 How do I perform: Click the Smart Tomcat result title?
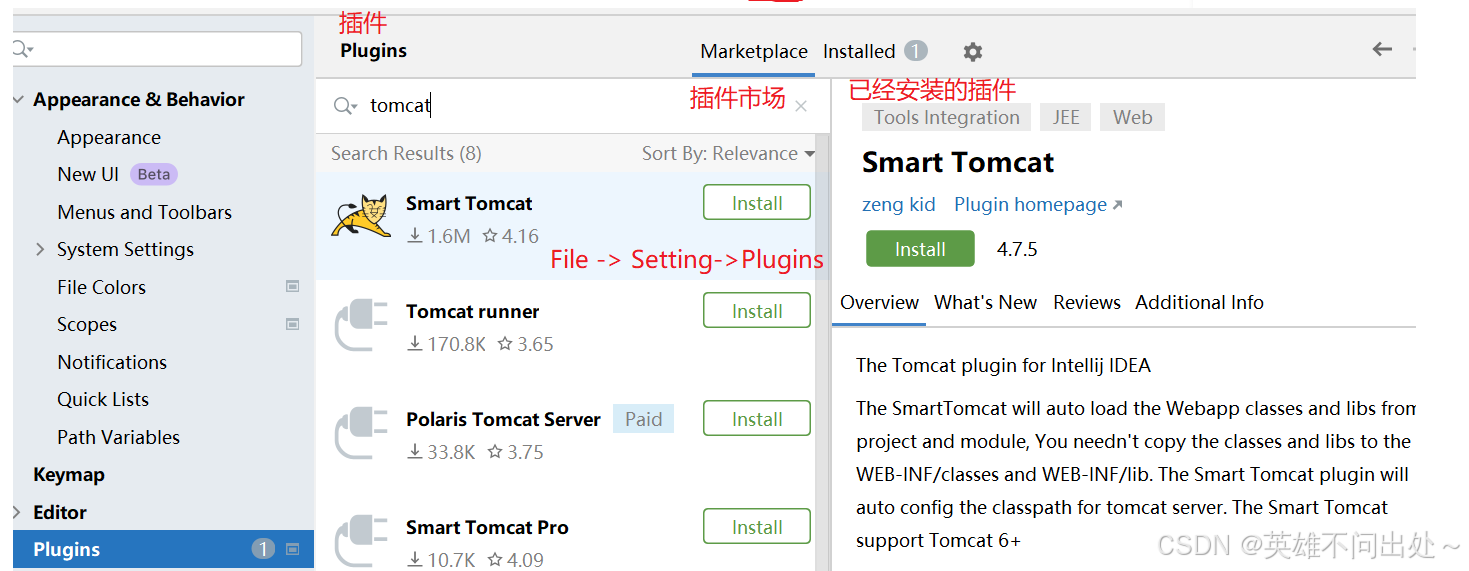click(x=469, y=203)
